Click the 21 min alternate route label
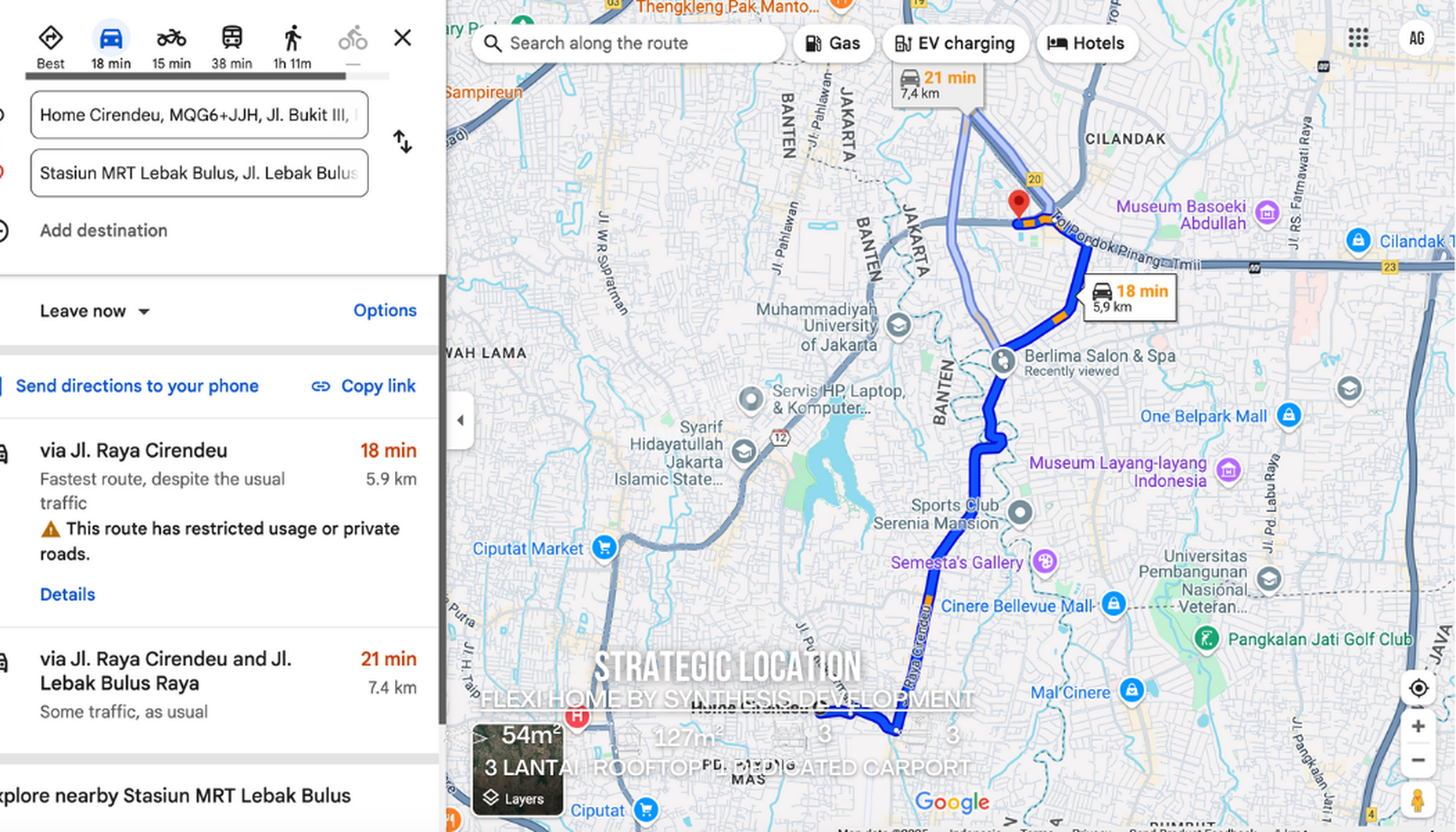1456x832 pixels. coord(938,85)
